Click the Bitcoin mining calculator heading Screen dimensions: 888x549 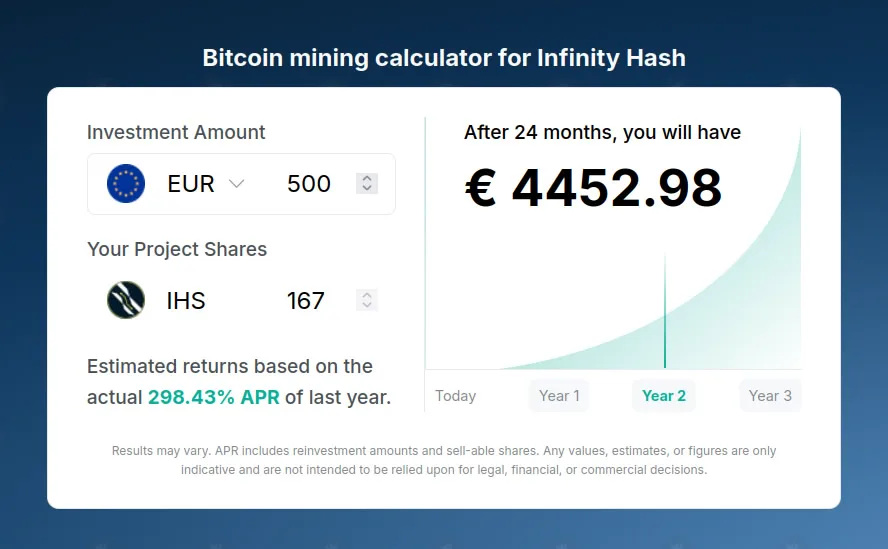coord(444,58)
